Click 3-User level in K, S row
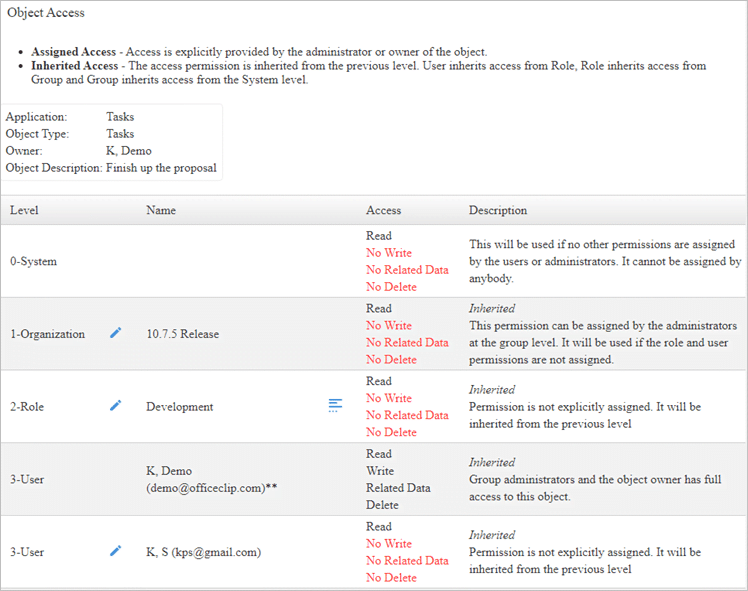This screenshot has height=591, width=748. pos(27,552)
